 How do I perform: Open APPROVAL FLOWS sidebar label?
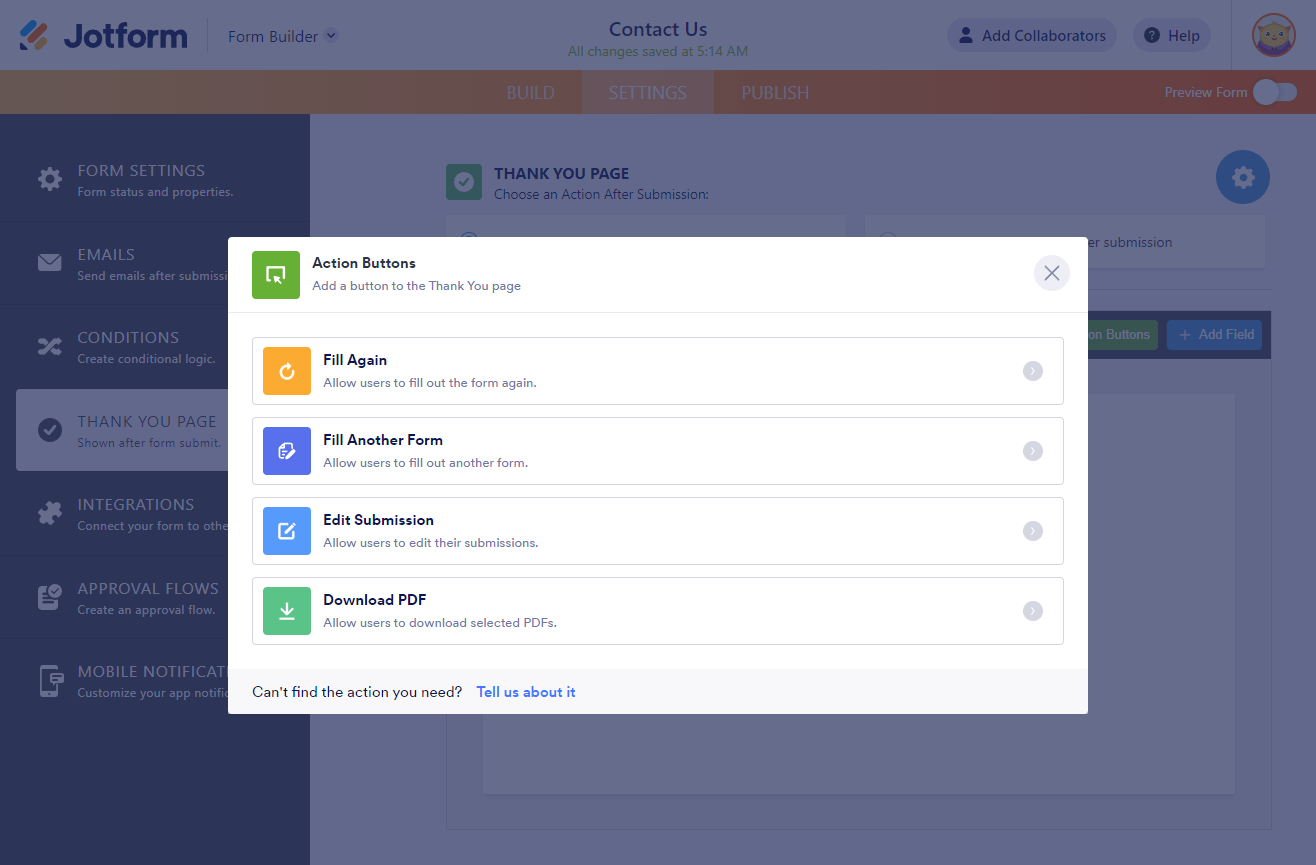[x=148, y=589]
